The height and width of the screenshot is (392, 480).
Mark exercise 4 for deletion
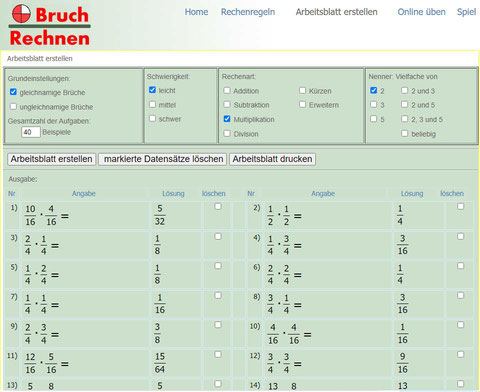point(460,236)
